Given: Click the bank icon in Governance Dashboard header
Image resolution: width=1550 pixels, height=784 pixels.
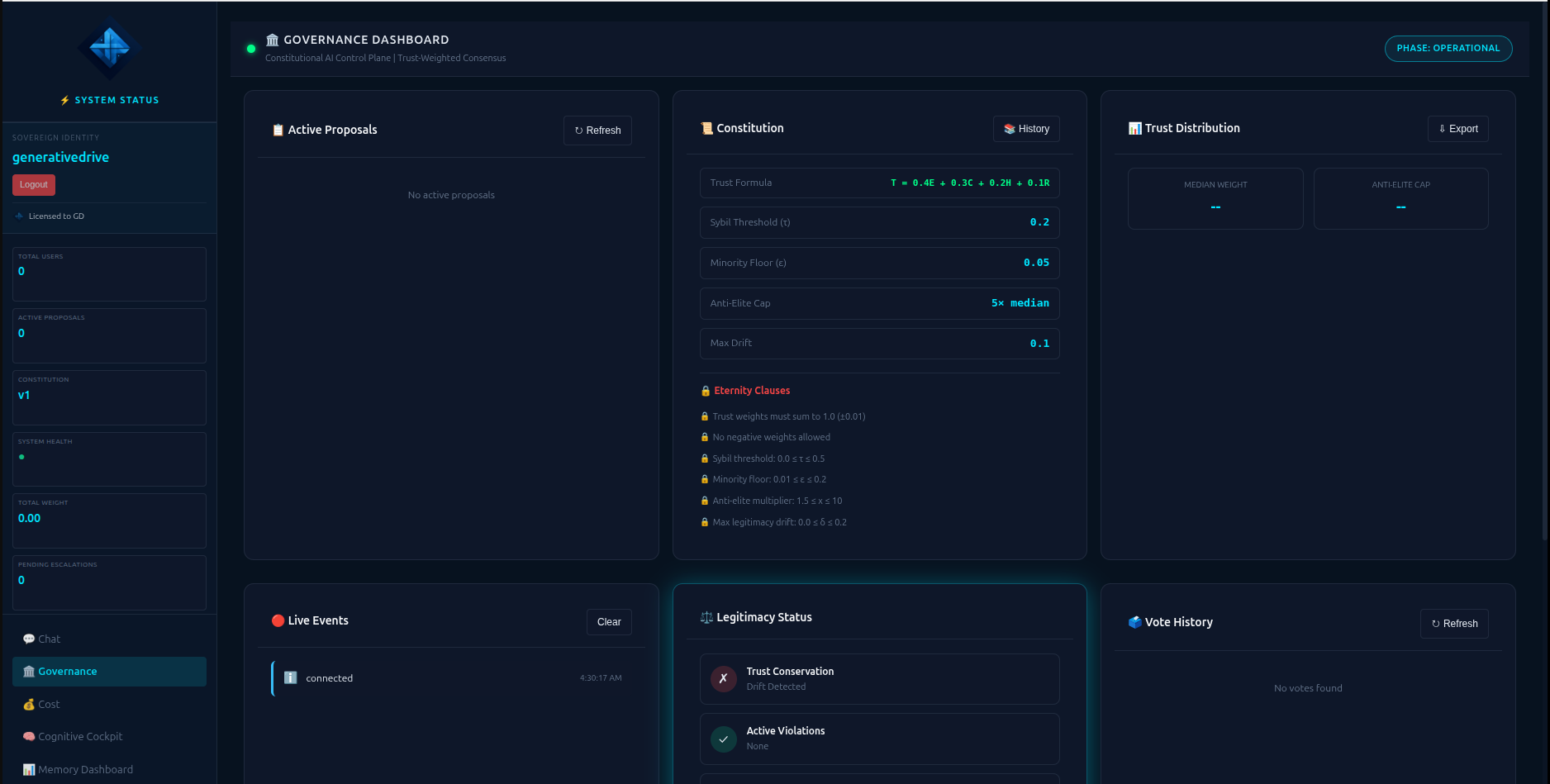Looking at the screenshot, I should click(x=271, y=39).
